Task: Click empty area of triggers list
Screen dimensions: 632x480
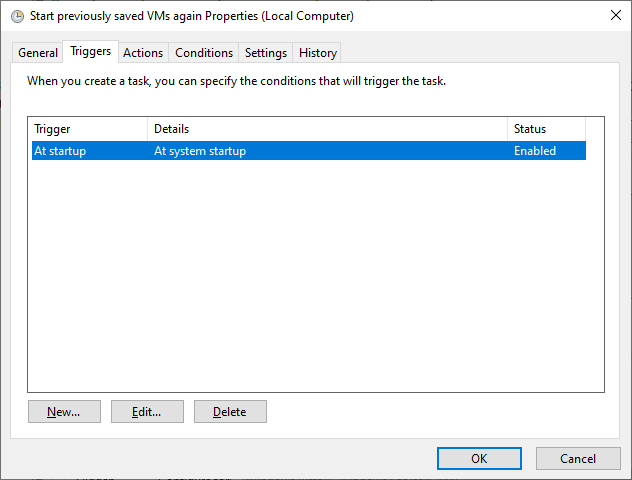Action: (316, 274)
